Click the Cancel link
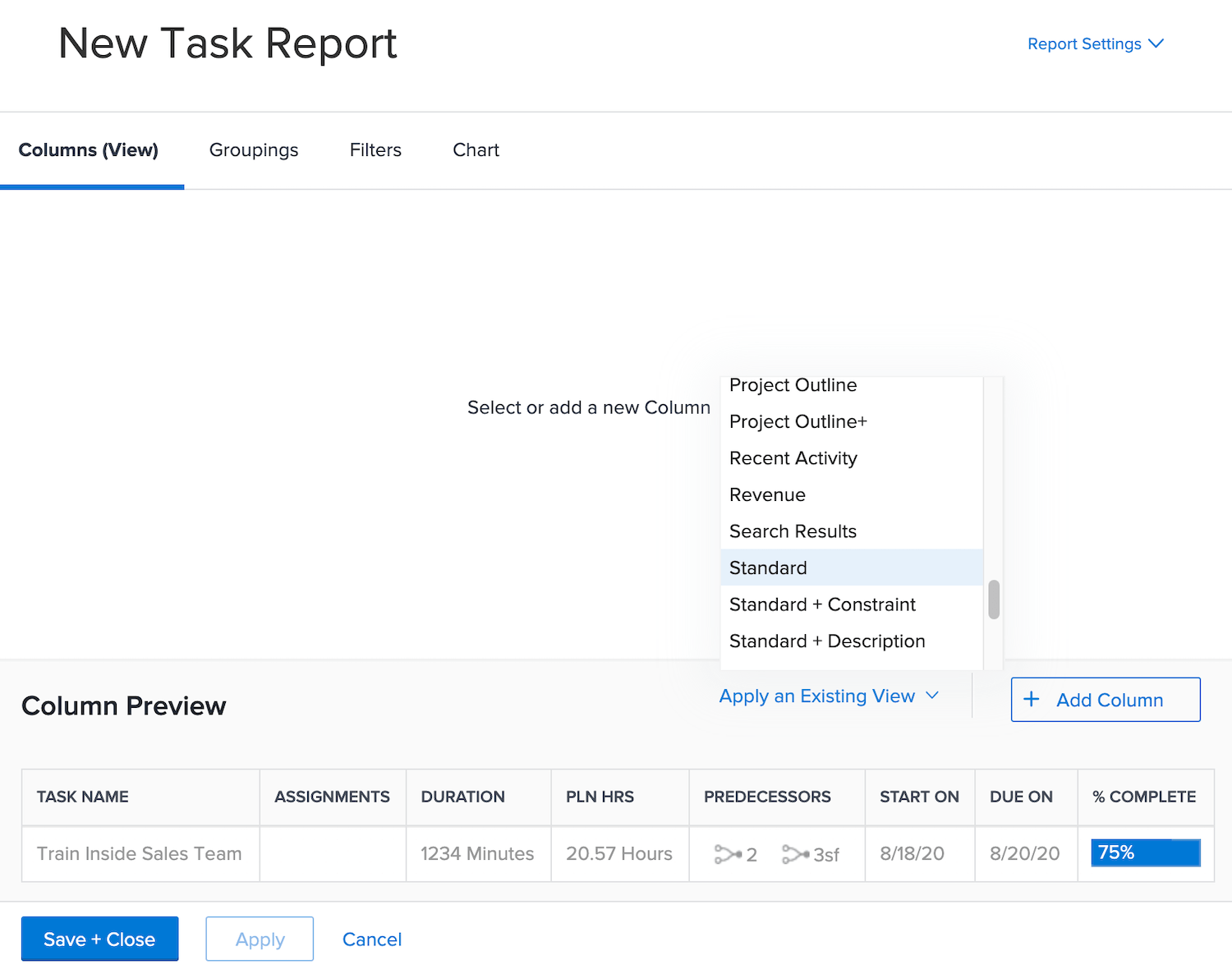1232x974 pixels. [372, 940]
